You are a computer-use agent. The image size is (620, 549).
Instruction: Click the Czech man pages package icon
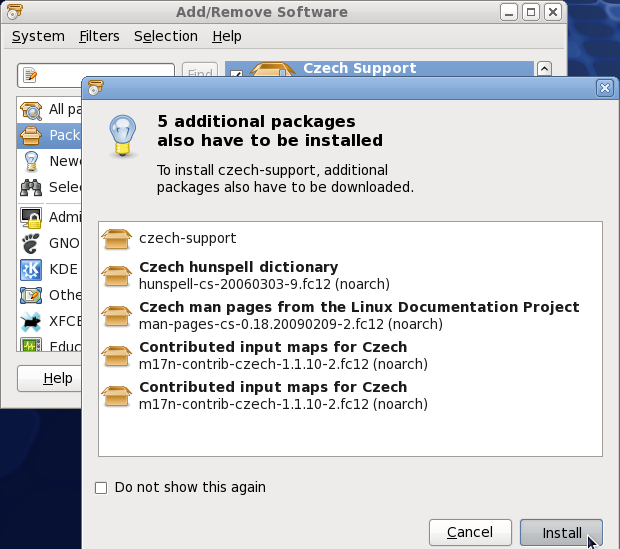click(x=118, y=315)
